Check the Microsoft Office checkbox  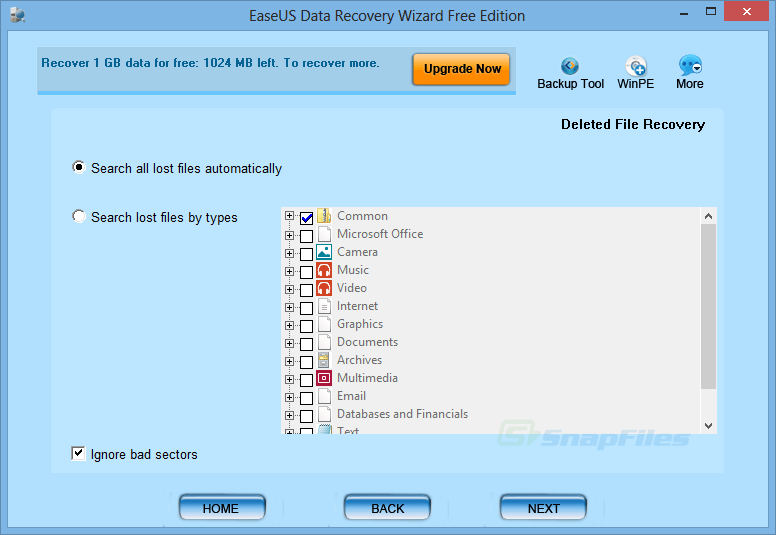(x=306, y=236)
